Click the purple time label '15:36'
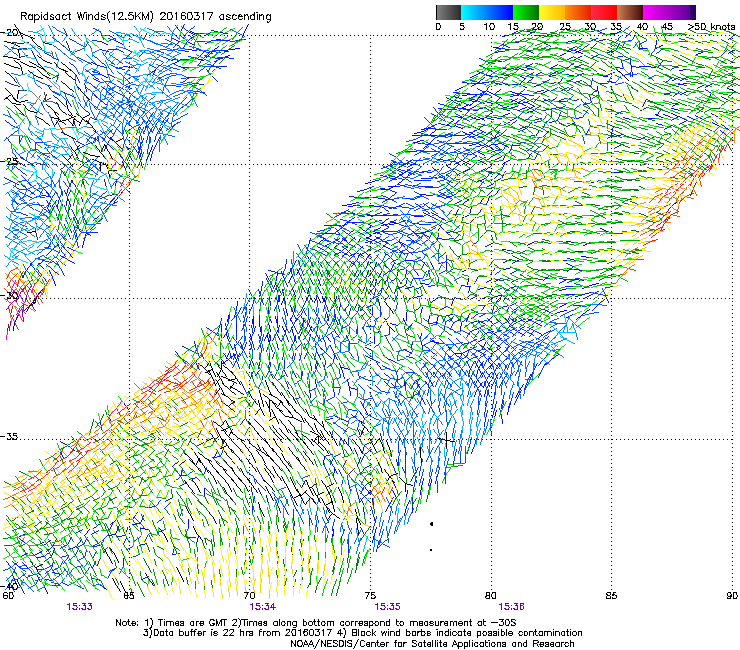 512,607
